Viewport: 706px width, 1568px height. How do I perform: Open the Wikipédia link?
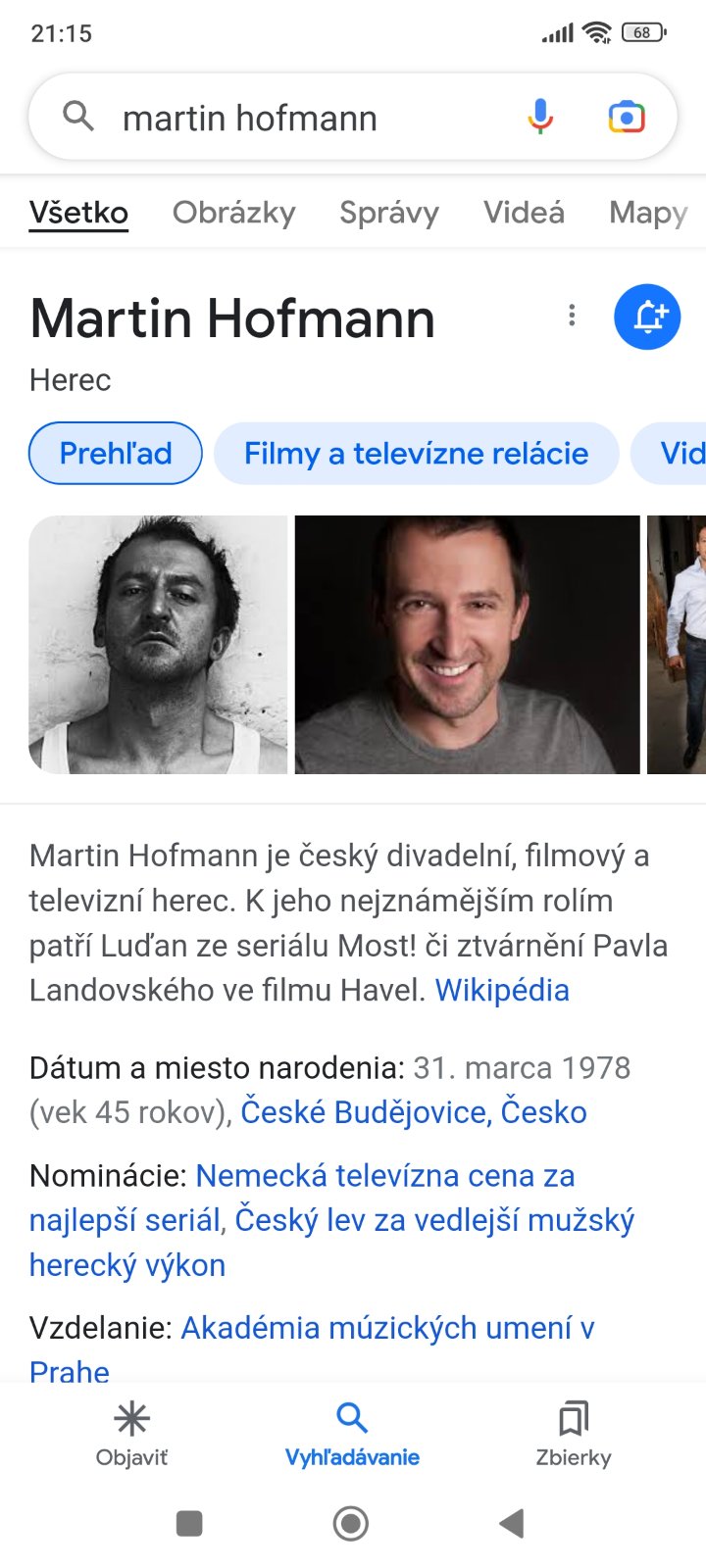point(502,990)
